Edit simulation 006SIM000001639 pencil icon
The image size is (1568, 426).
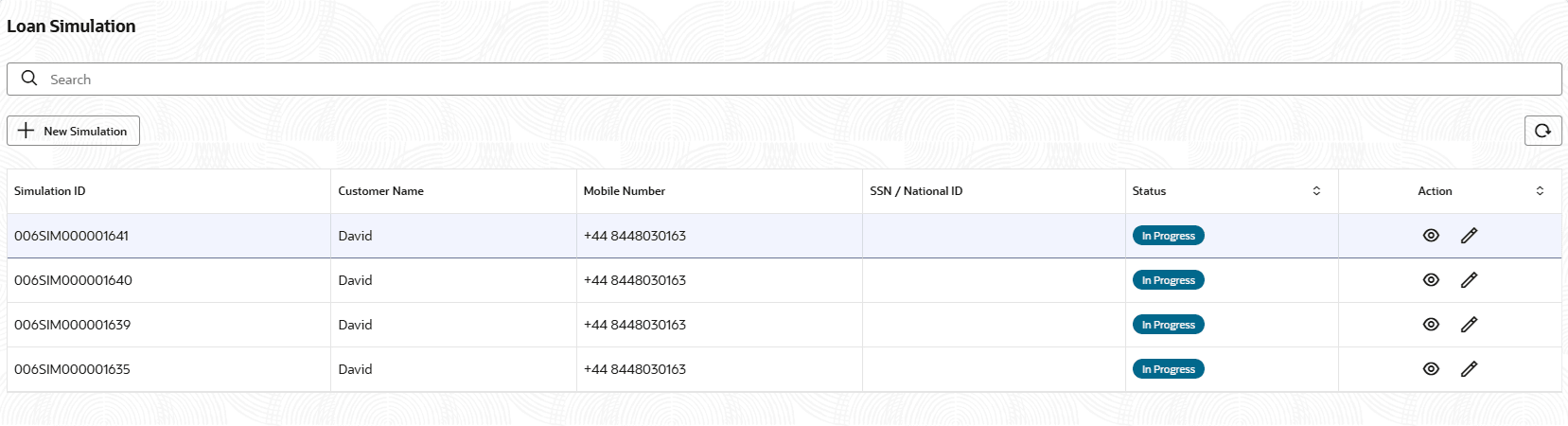(x=1469, y=325)
